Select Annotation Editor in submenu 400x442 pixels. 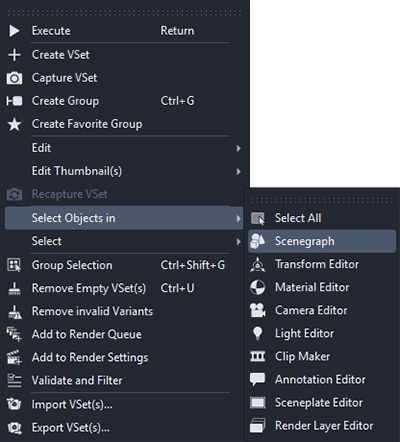322,380
